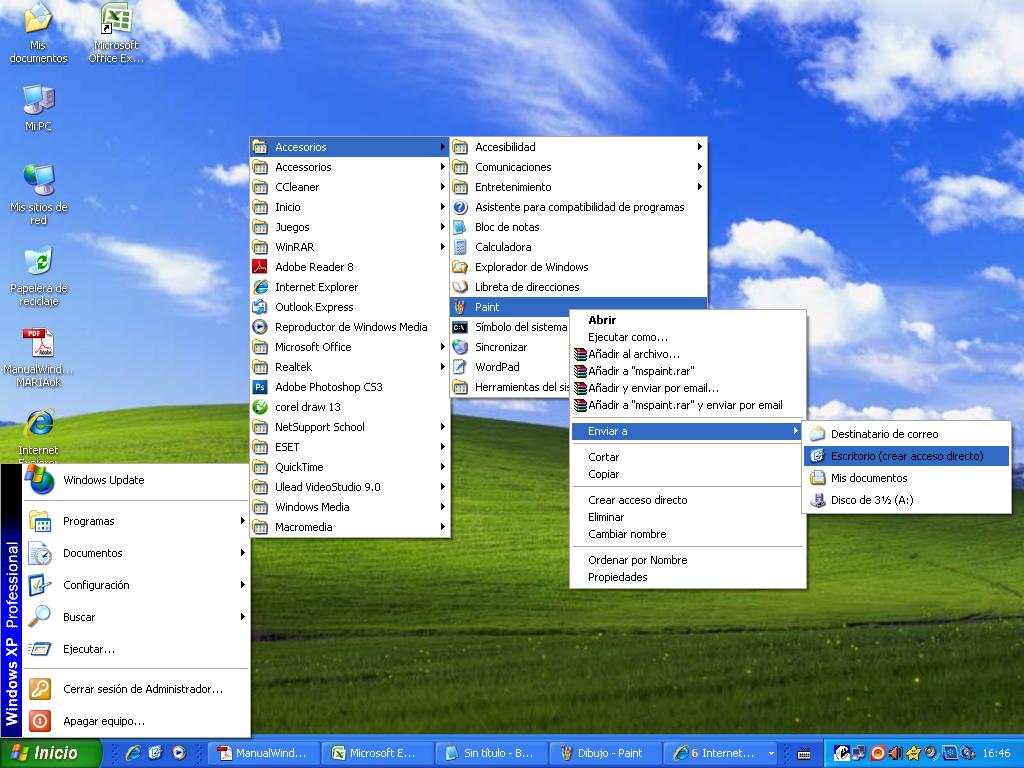Screen dimensions: 1024x768
Task: Click Calculadora icon in Accesorios
Action: click(x=460, y=247)
